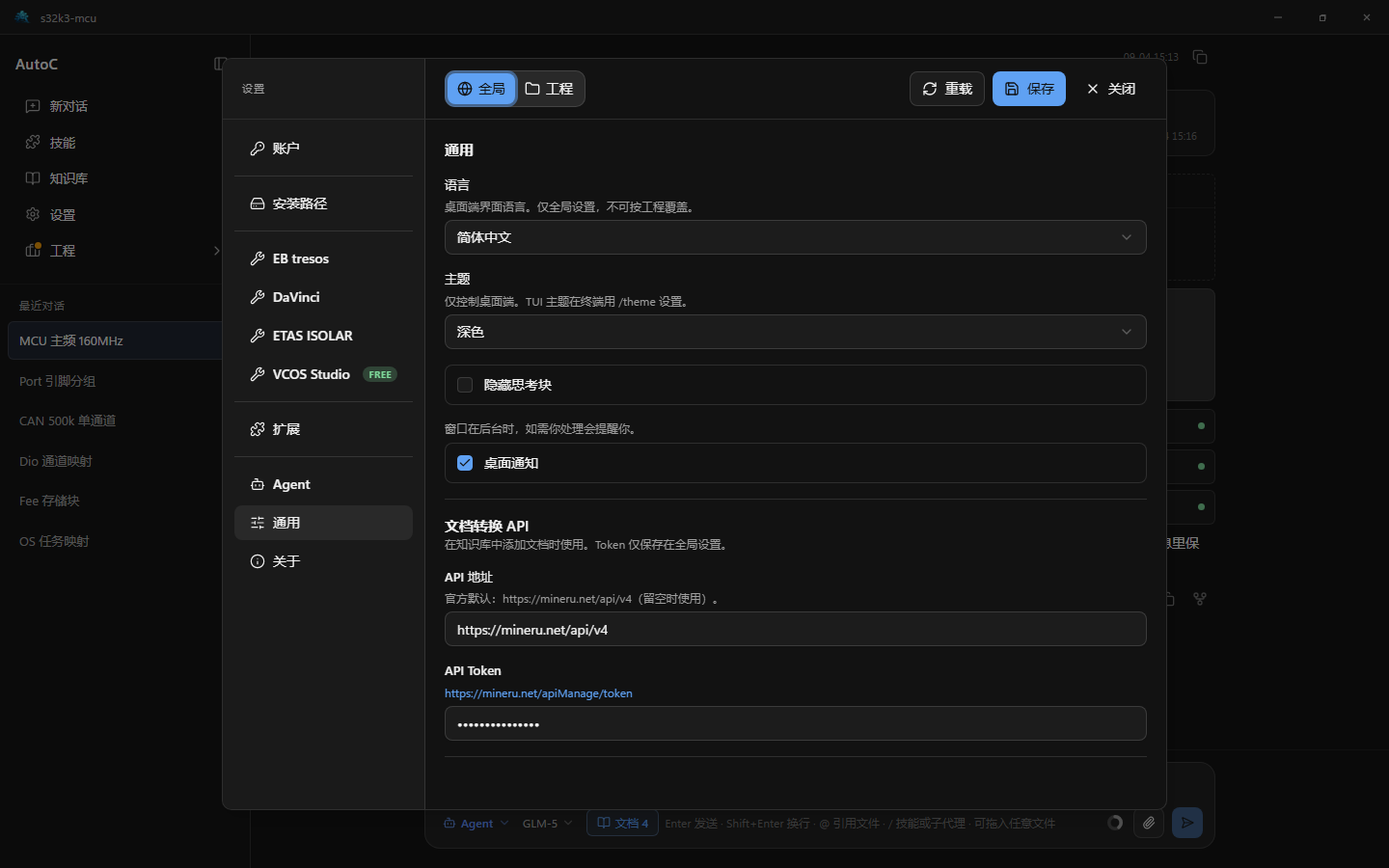Screen dimensions: 1389x868
Task: Open VCOS Studio settings
Action: (323, 374)
